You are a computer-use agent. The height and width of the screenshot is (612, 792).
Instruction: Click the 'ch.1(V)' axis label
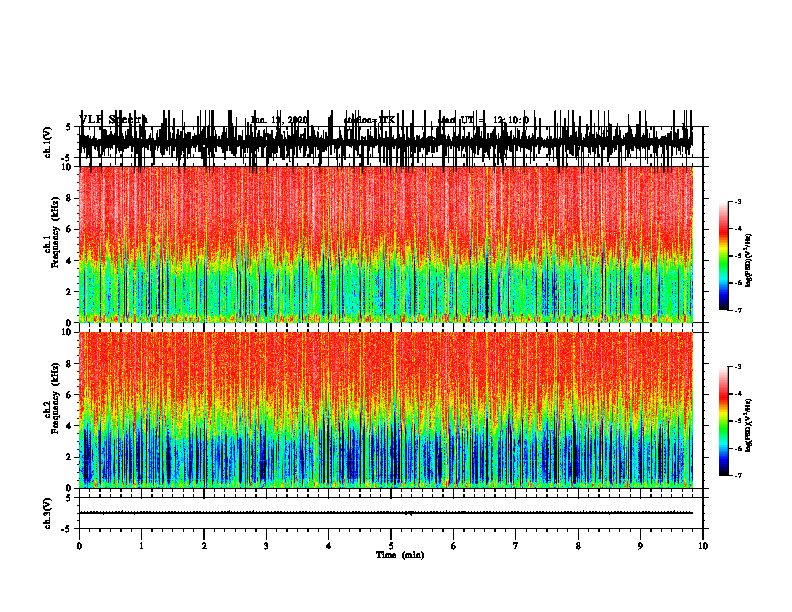pyautogui.click(x=47, y=142)
